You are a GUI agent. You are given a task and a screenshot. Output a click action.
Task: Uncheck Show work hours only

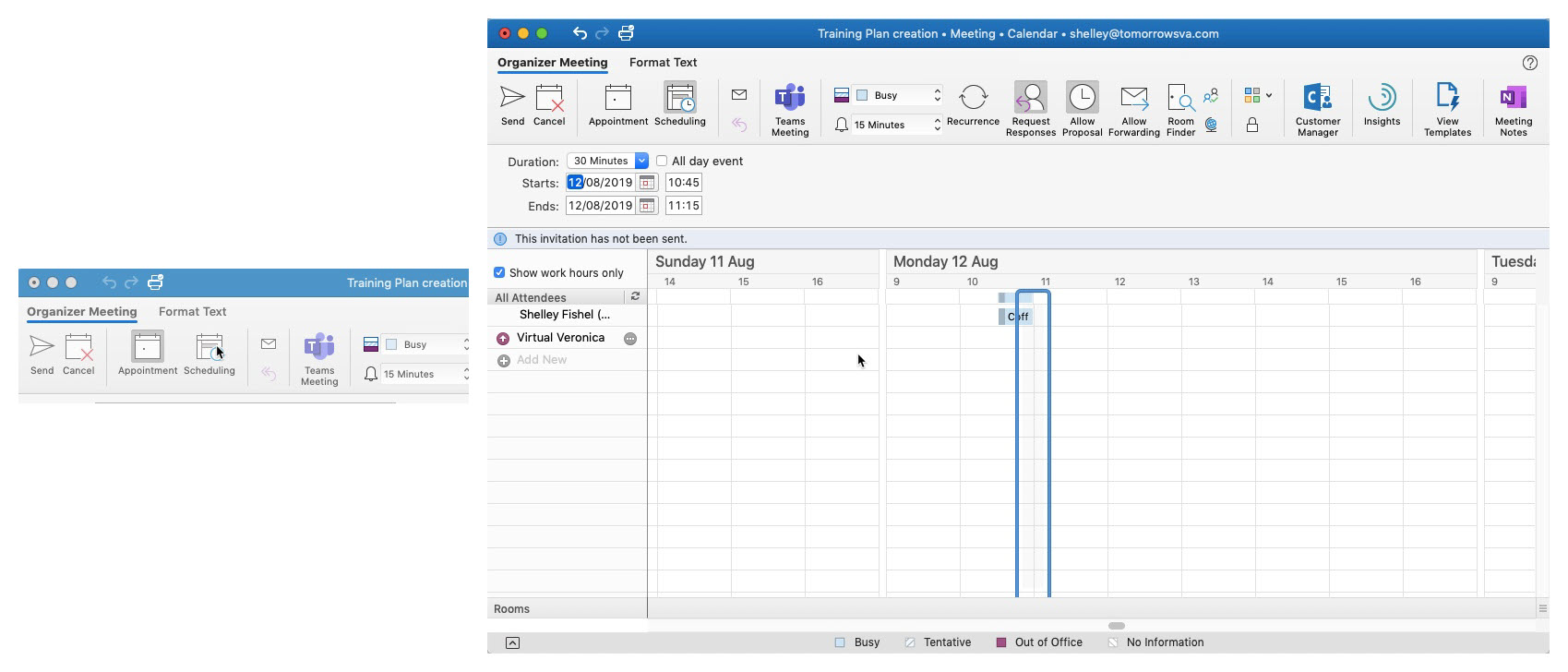coord(499,272)
